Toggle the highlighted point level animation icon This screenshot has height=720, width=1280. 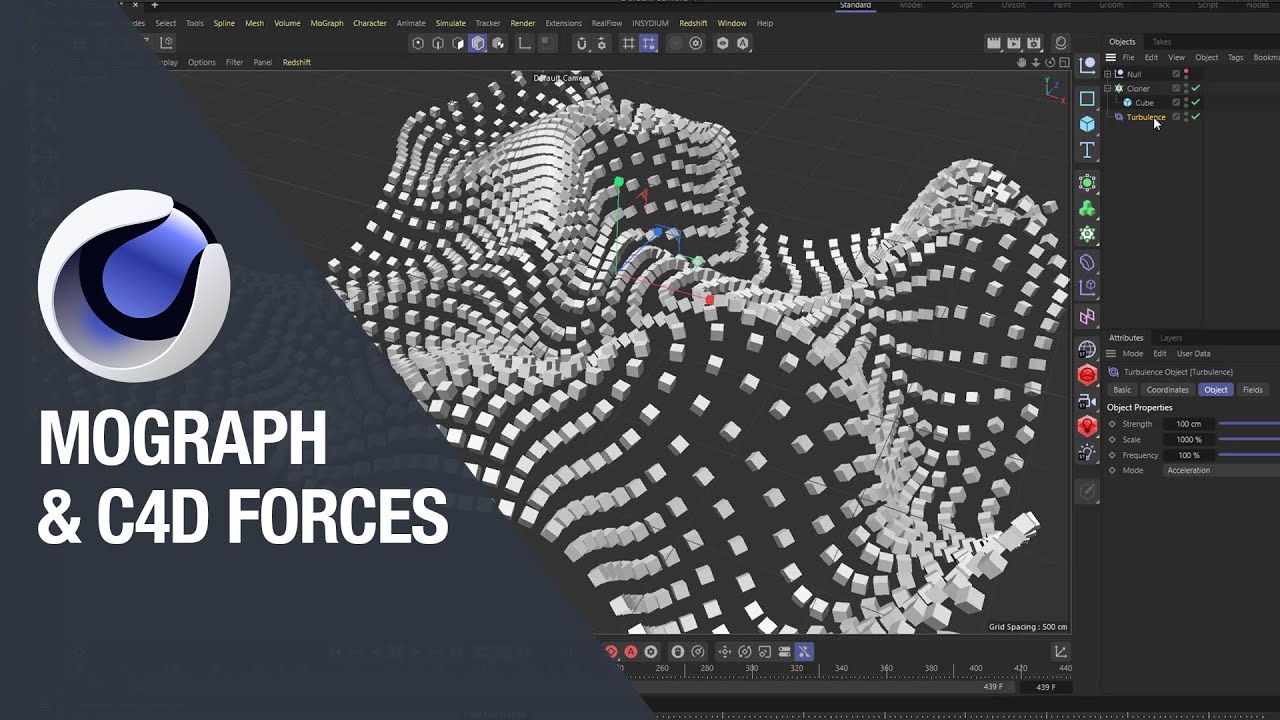805,652
